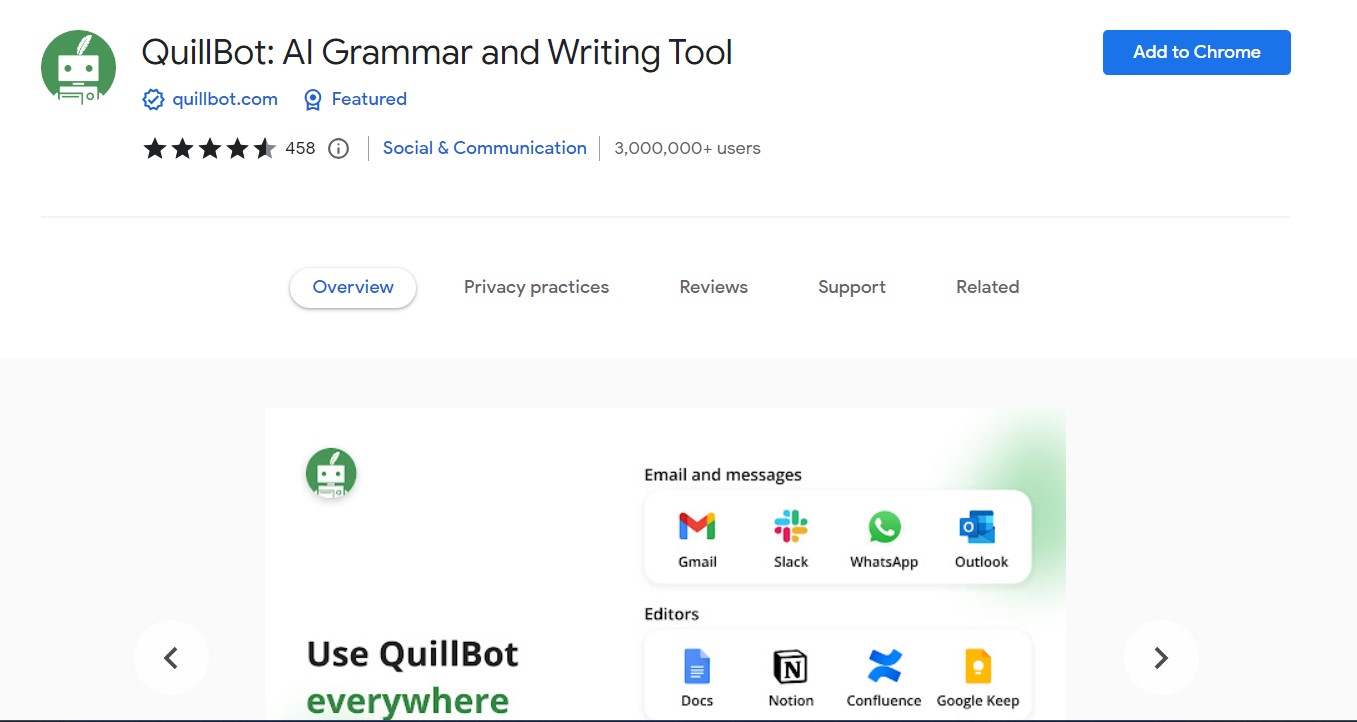1357x722 pixels.
Task: Click the WhatsApp label text
Action: point(884,562)
